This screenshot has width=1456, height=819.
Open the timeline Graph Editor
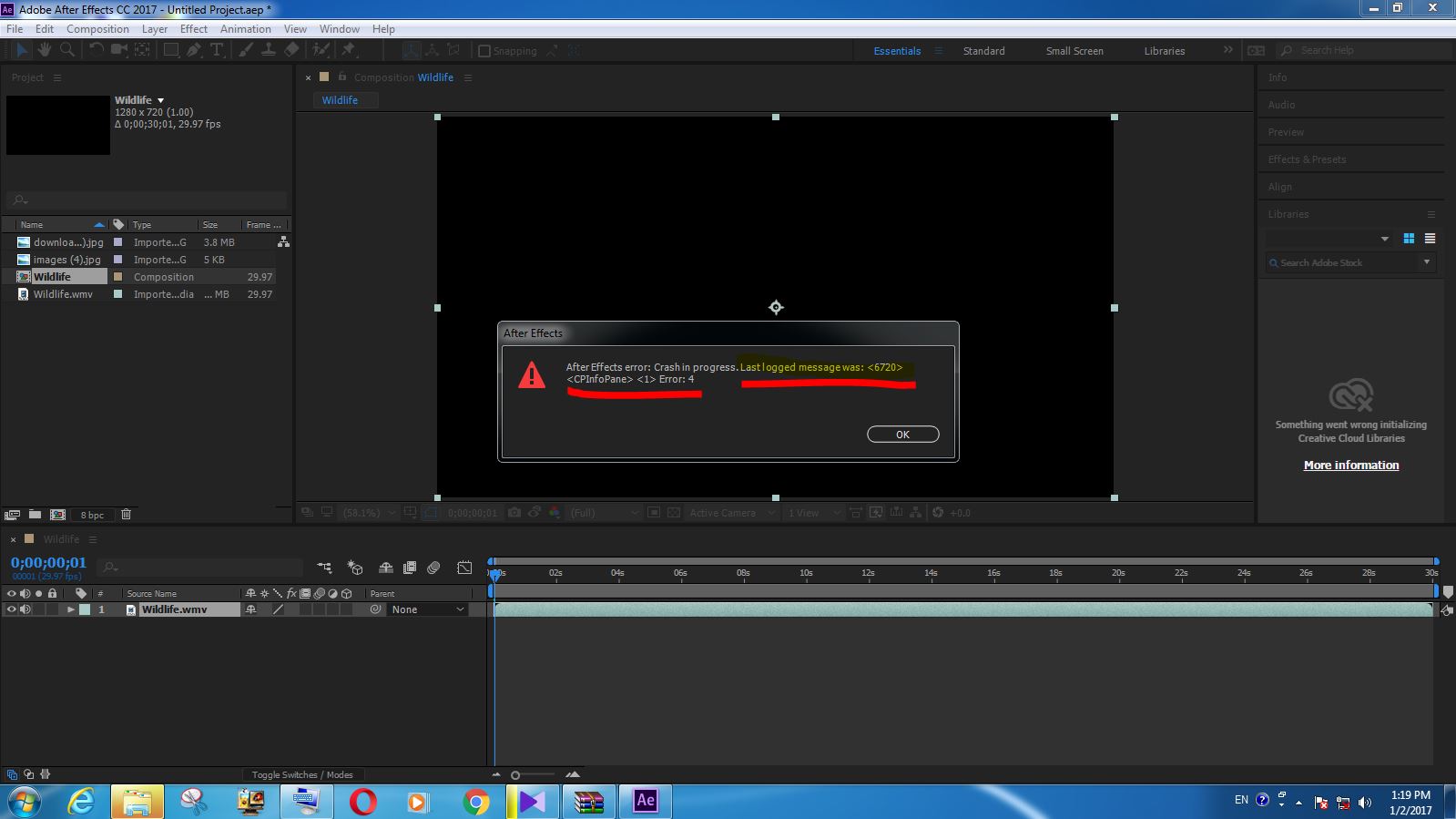[464, 568]
